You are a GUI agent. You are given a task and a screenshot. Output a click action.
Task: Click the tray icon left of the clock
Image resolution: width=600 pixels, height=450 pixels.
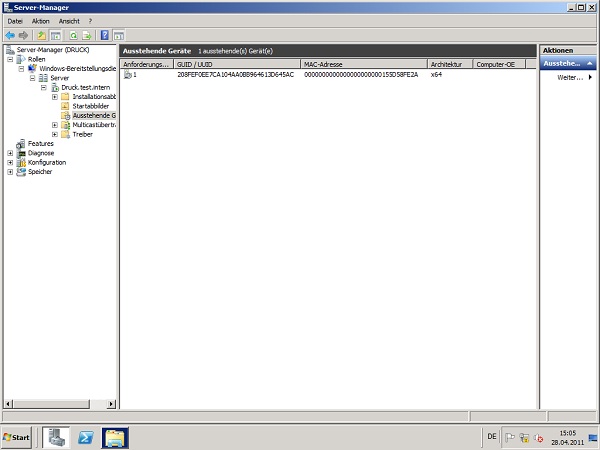pos(539,438)
